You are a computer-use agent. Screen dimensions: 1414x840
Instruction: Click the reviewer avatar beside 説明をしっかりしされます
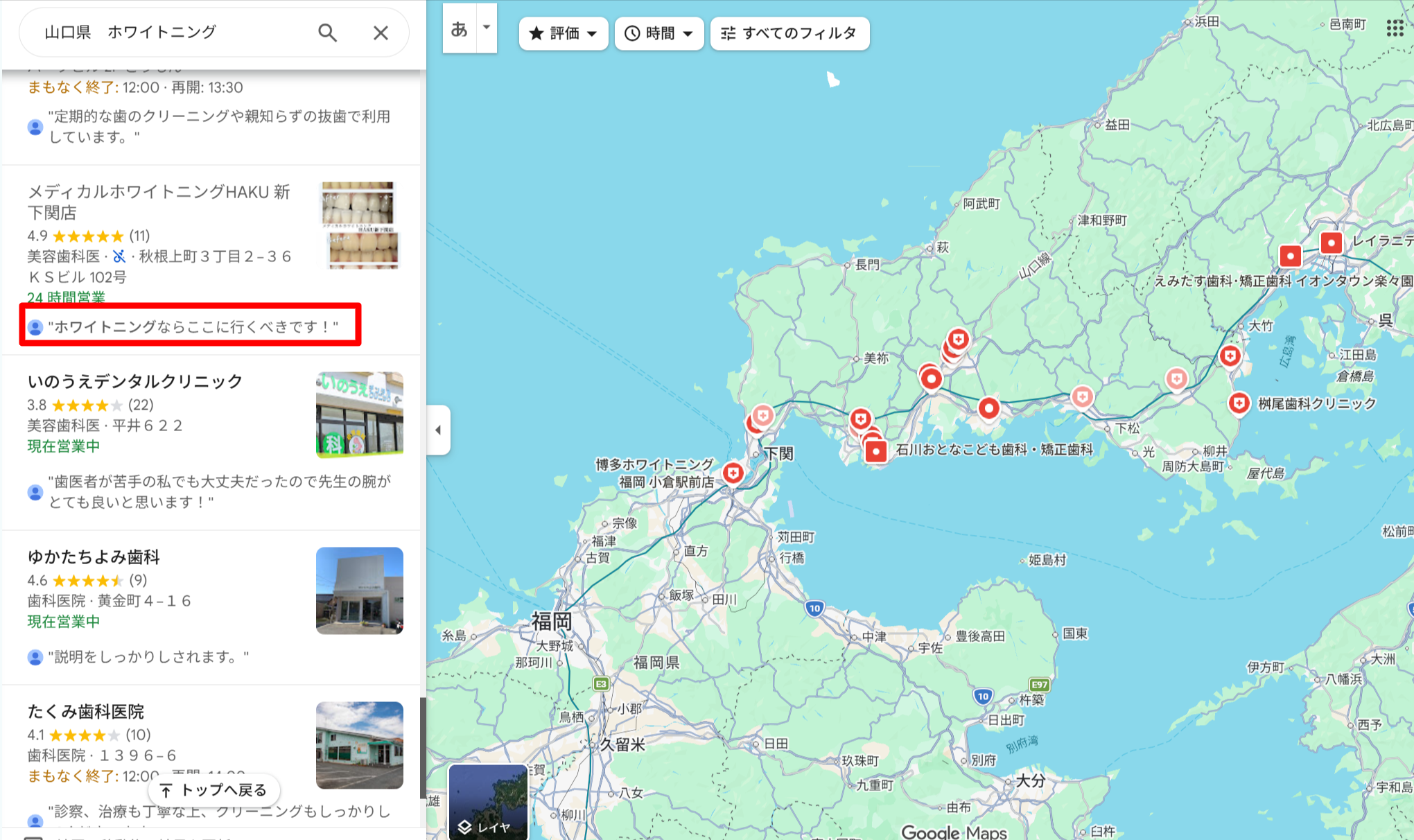35,657
